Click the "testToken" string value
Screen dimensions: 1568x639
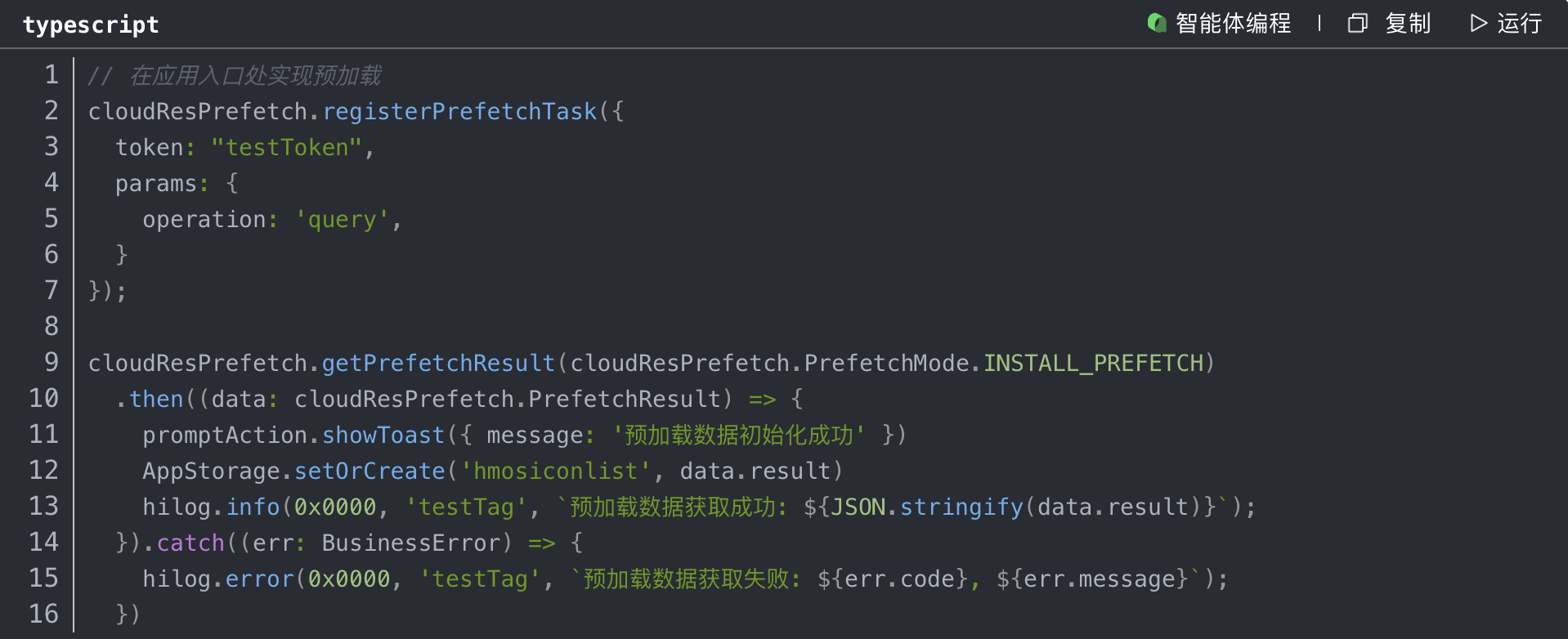click(x=286, y=147)
